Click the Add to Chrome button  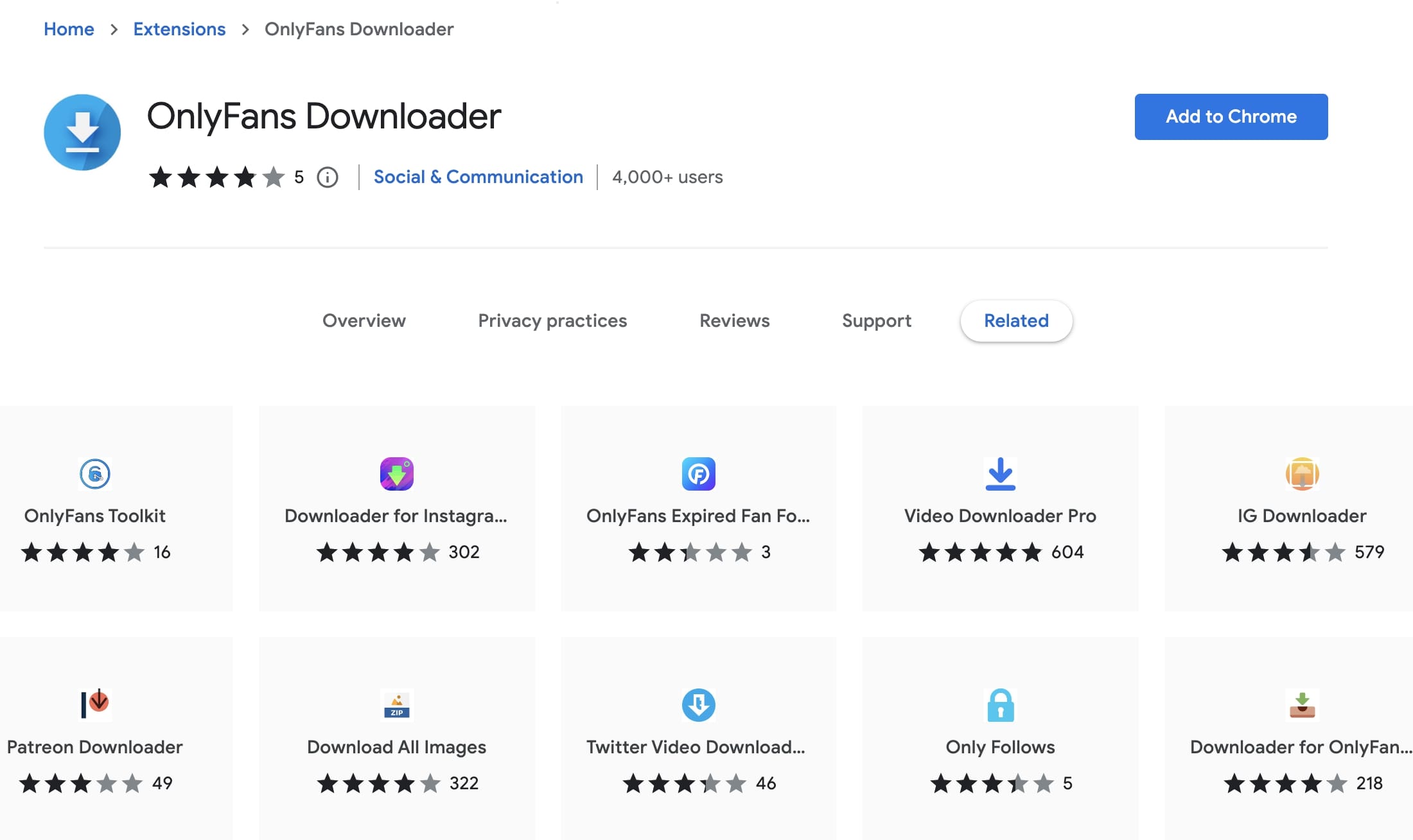click(1231, 117)
